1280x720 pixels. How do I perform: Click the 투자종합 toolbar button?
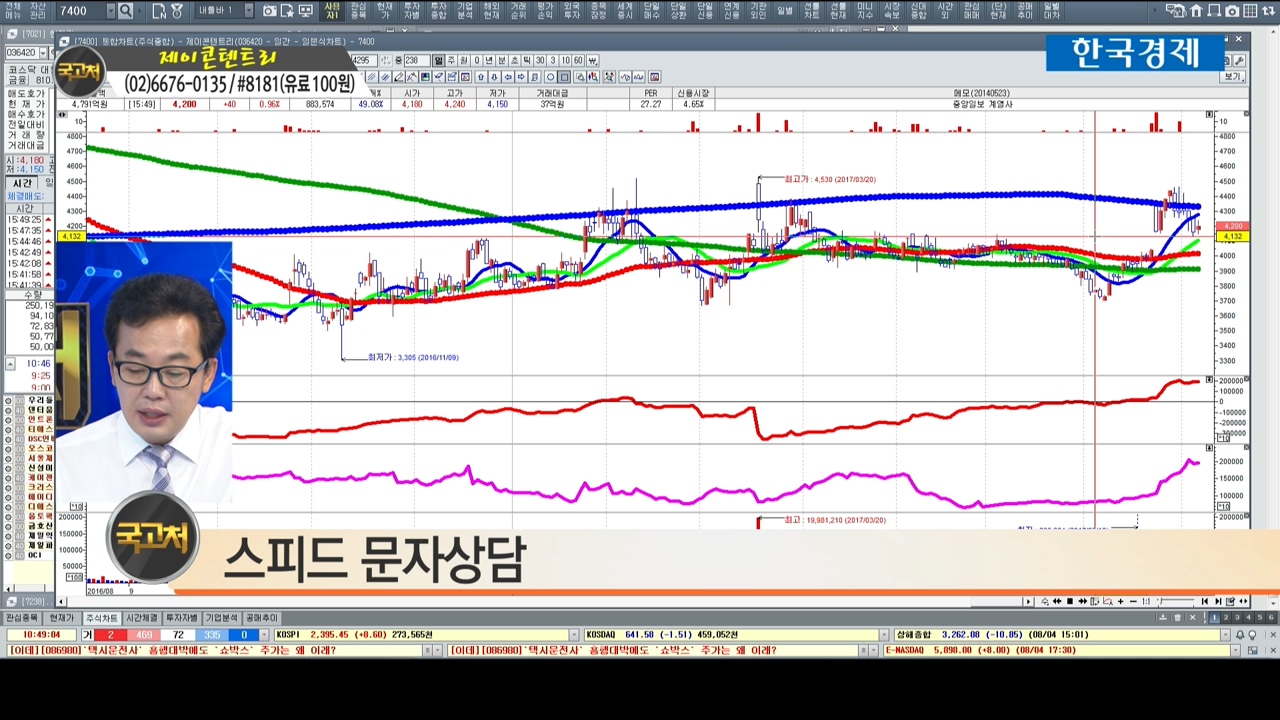click(439, 11)
